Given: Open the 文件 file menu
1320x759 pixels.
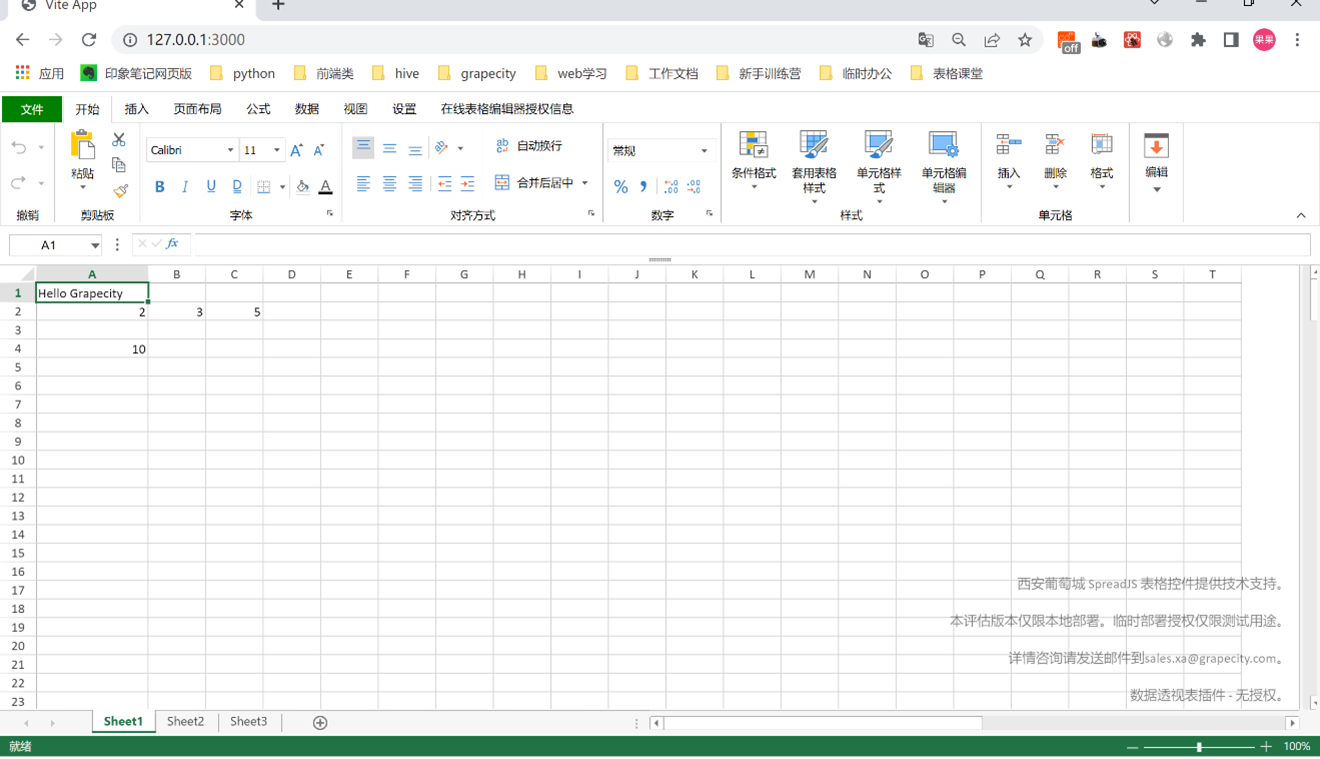Looking at the screenshot, I should (x=32, y=109).
